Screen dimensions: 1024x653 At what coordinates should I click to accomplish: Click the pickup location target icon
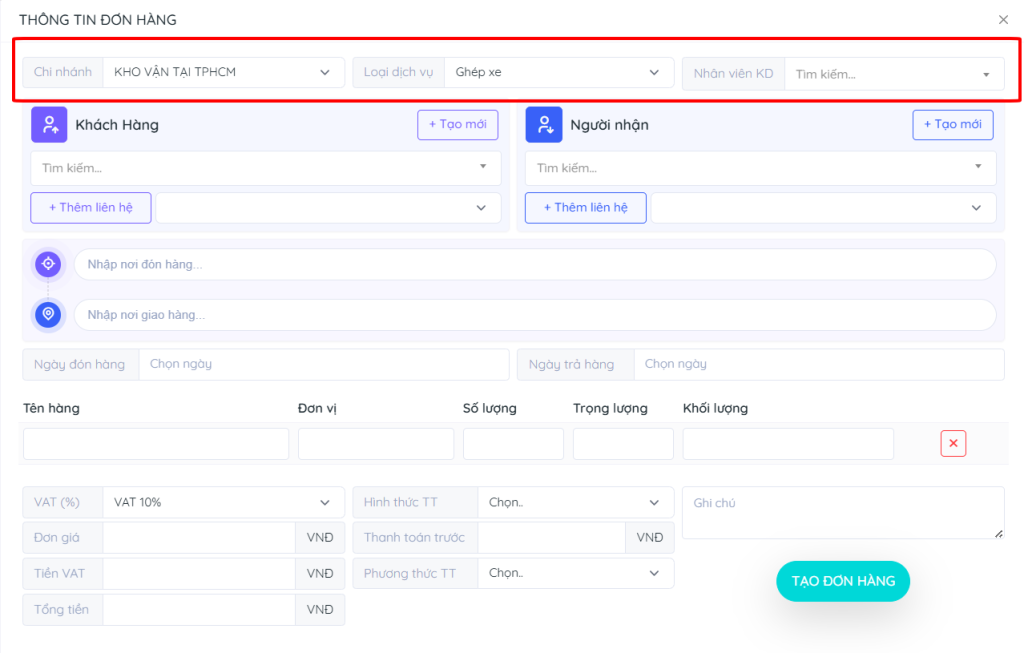48,264
